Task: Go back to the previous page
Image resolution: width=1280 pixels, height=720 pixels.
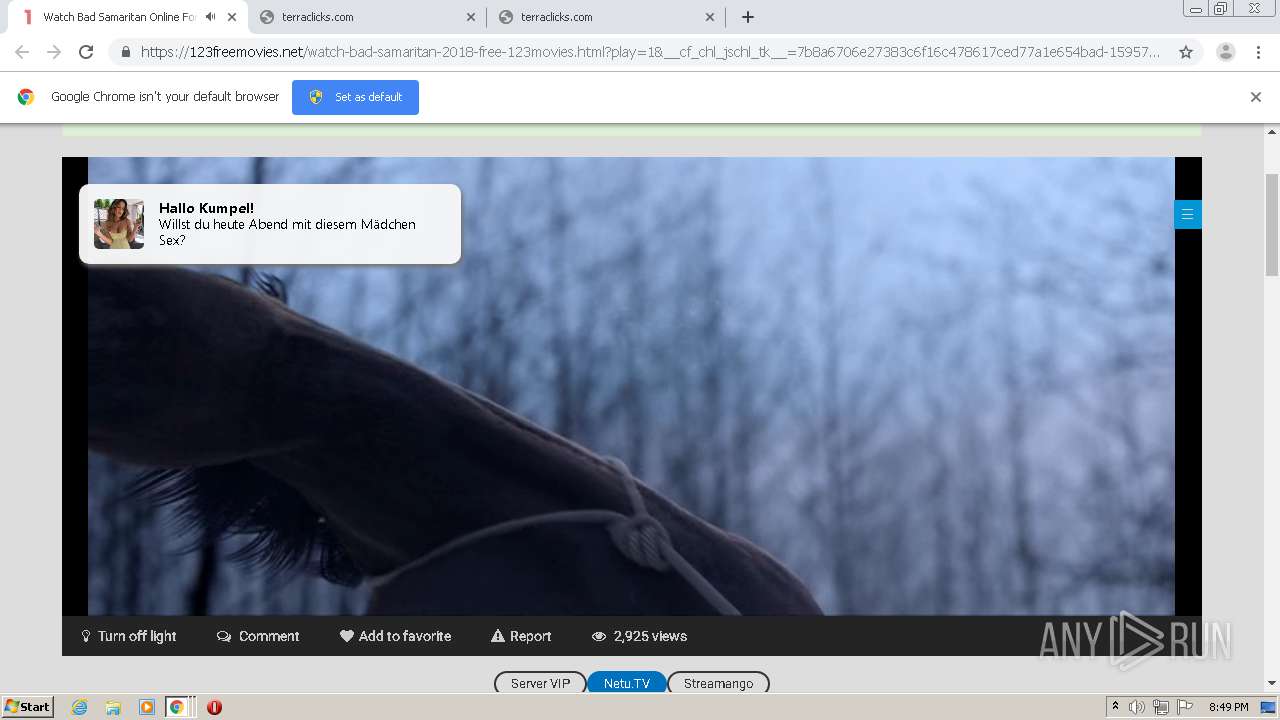Action: coord(22,52)
